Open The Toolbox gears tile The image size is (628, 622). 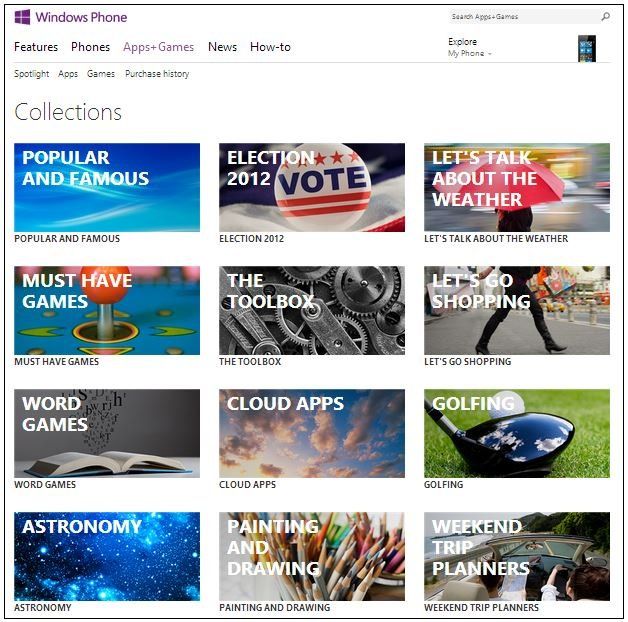coord(312,310)
